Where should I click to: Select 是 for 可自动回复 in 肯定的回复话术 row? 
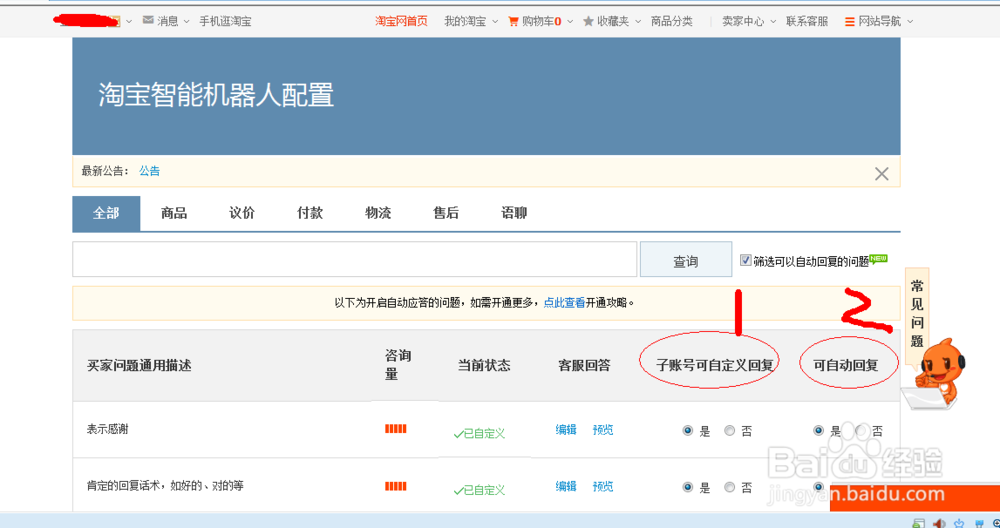(818, 487)
